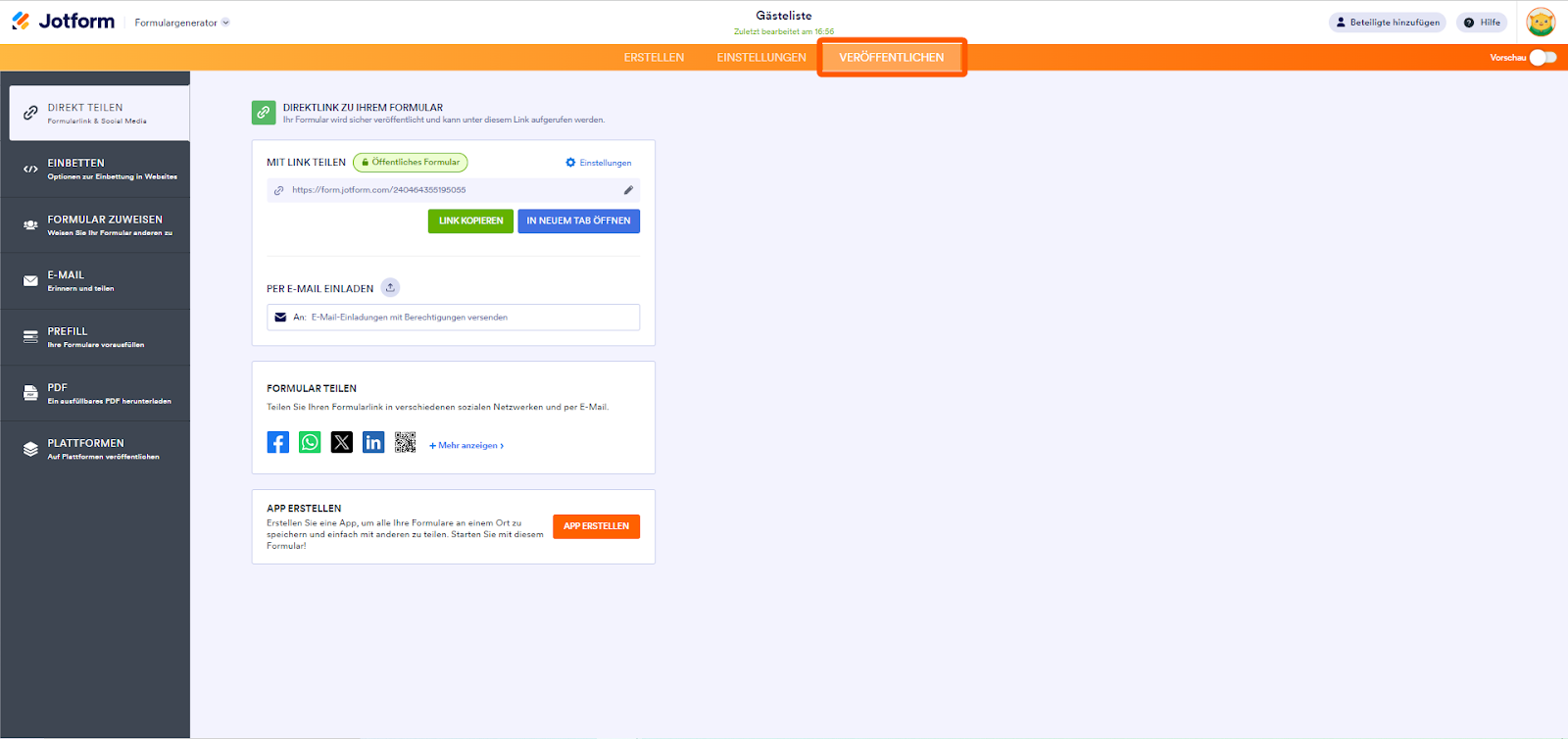The height and width of the screenshot is (739, 1568).
Task: Toggle the Vorschau preview switch
Action: pos(1543,58)
